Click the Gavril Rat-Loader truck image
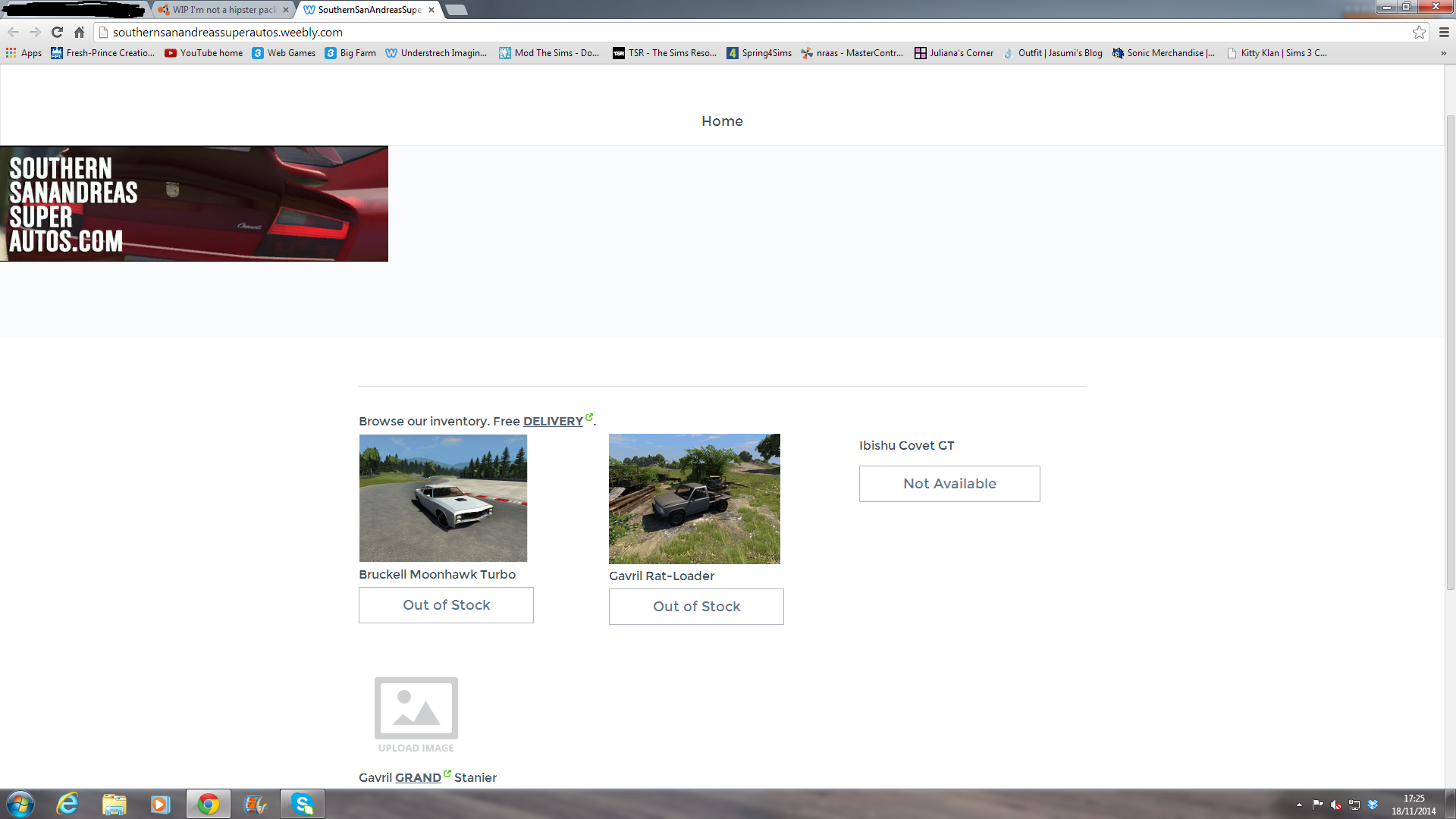The height and width of the screenshot is (819, 1456). [x=695, y=499]
